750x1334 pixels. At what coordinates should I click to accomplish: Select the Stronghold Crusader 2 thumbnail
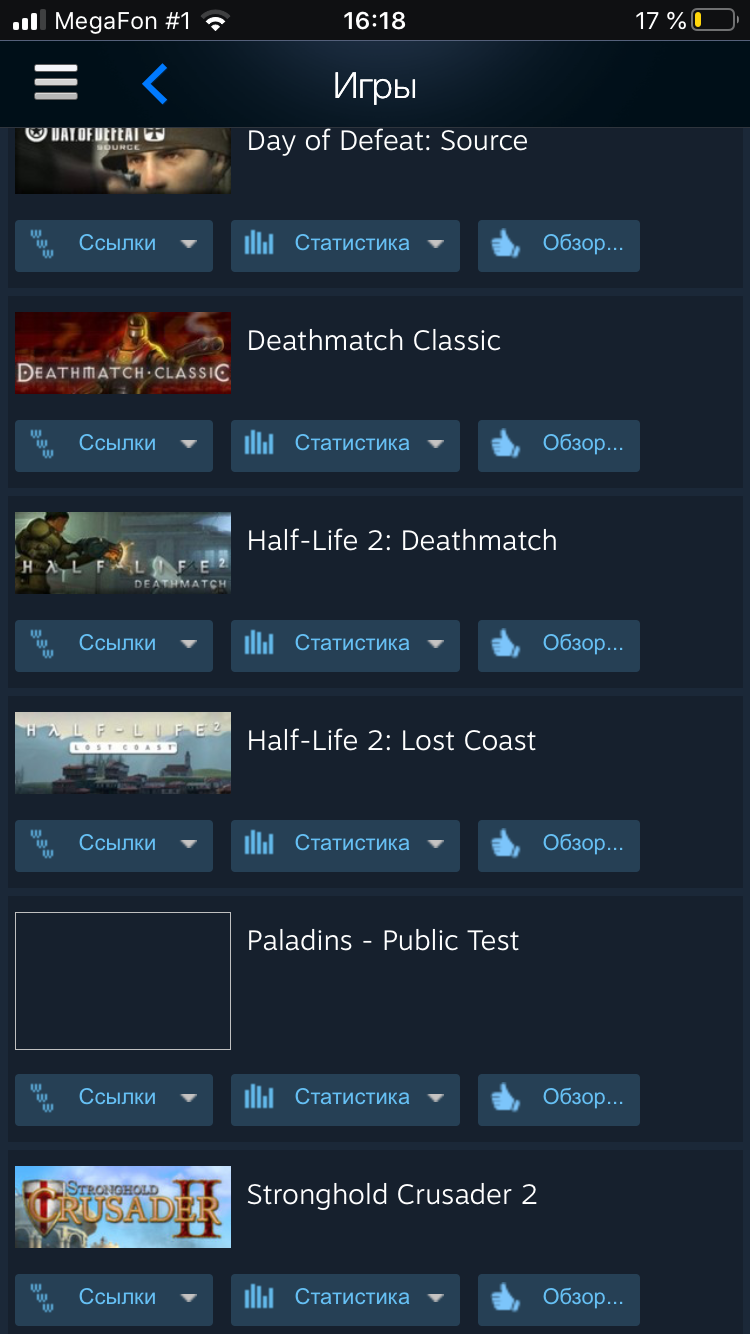(123, 1207)
